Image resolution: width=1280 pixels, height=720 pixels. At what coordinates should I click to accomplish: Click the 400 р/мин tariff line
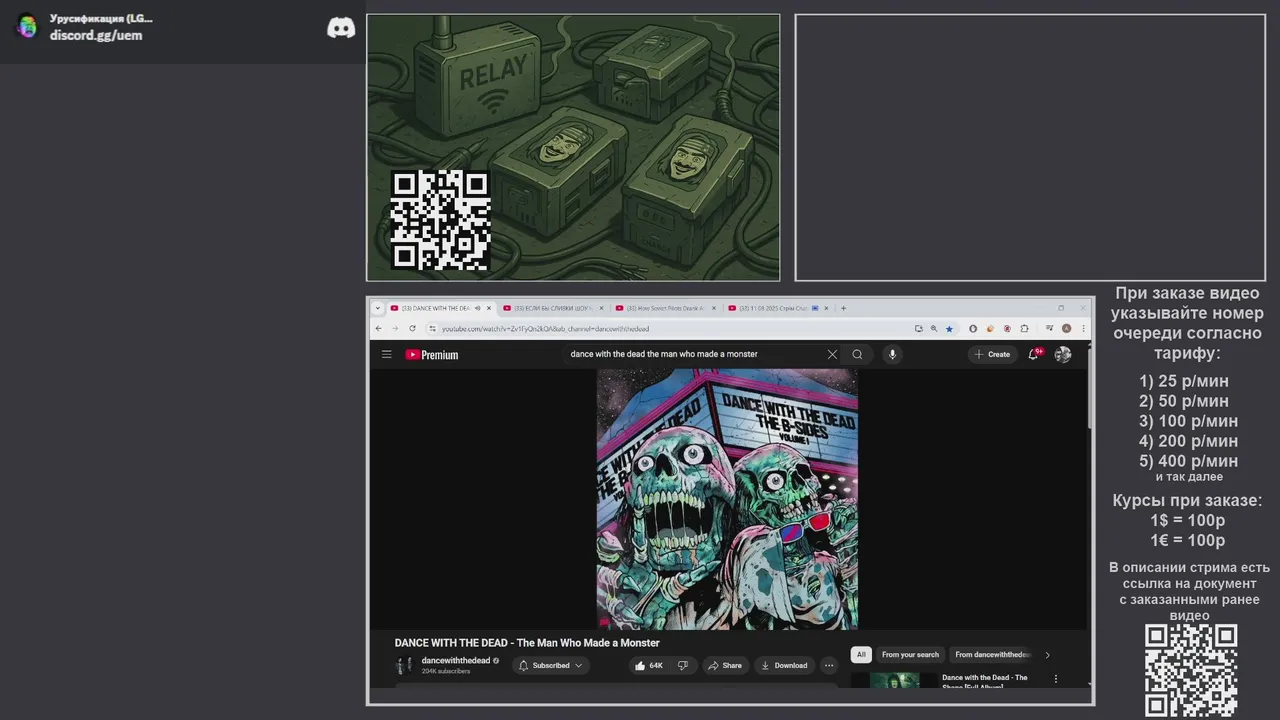click(1188, 461)
